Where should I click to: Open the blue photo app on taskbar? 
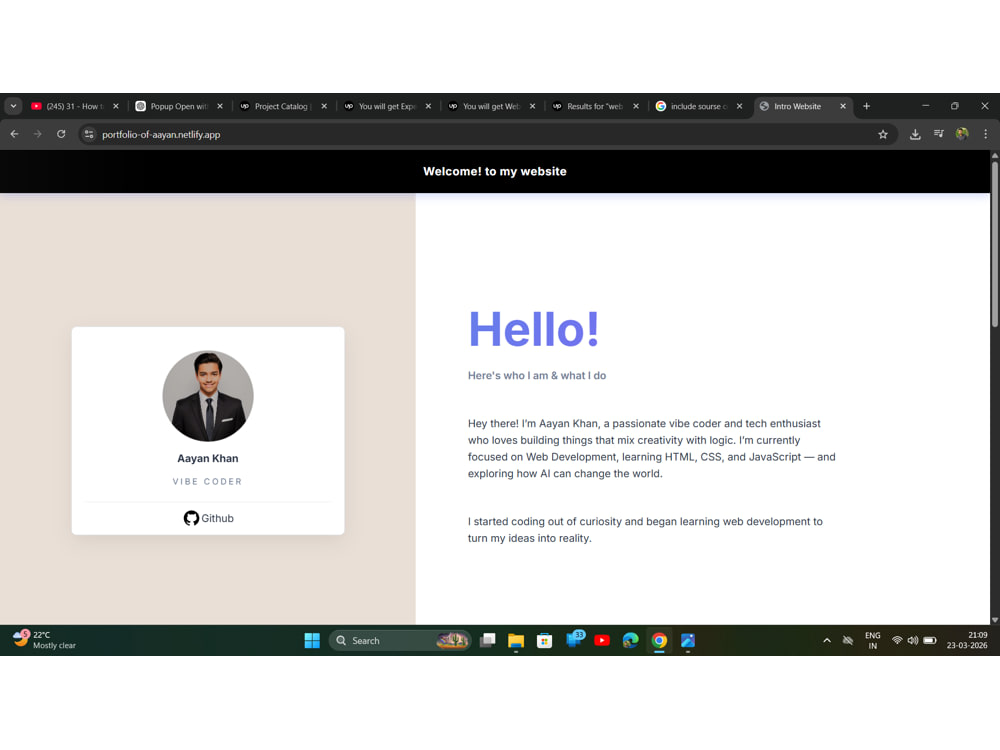(x=688, y=640)
